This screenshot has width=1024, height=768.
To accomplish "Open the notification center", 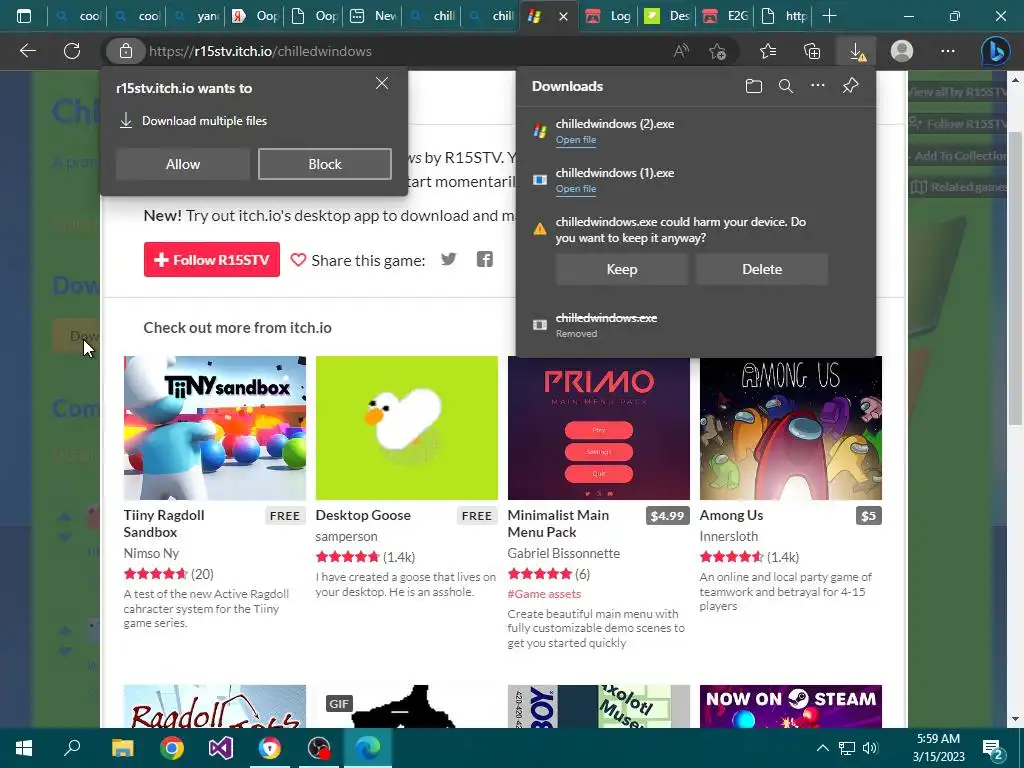I will (x=993, y=749).
